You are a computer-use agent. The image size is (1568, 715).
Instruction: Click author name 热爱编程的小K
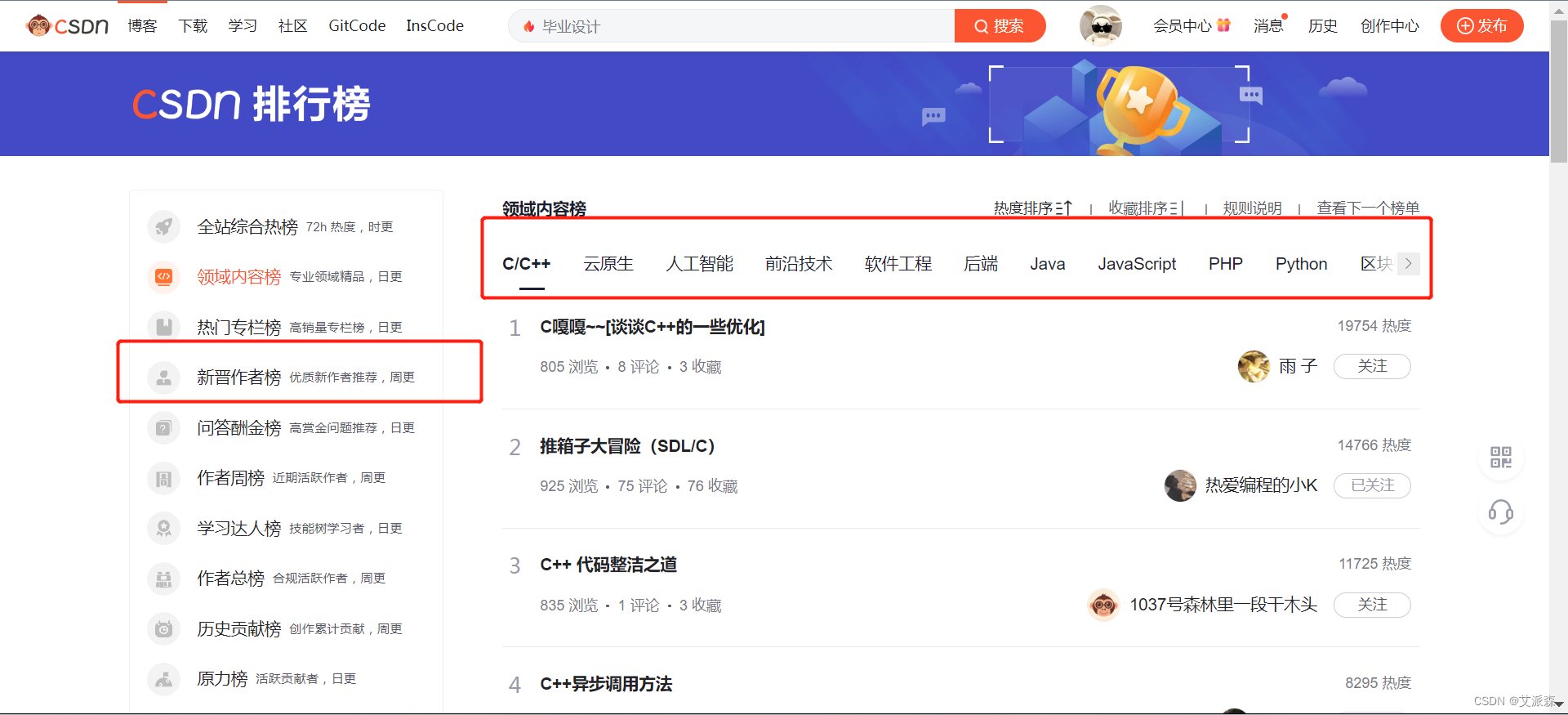tap(1261, 485)
